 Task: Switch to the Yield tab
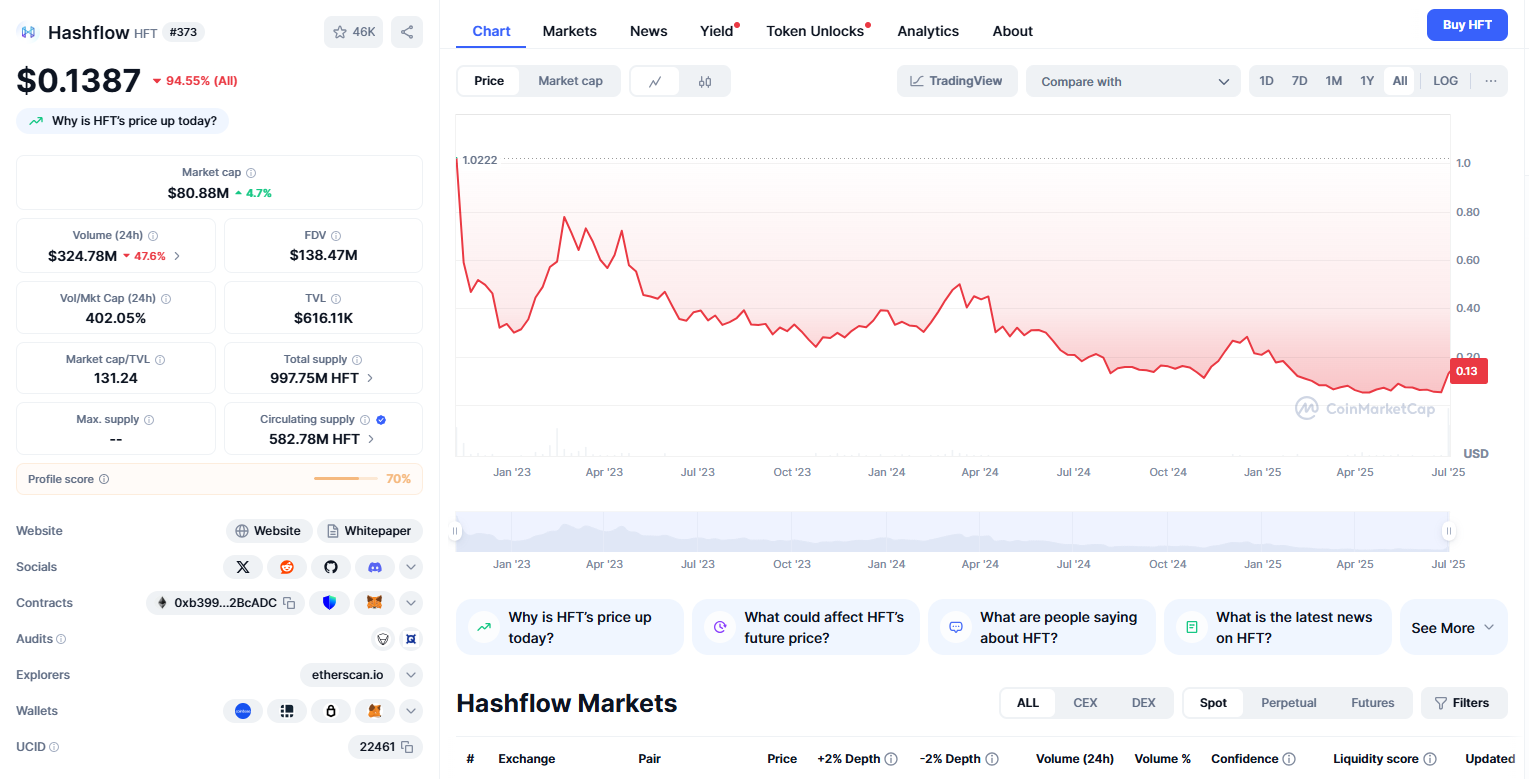pos(717,31)
